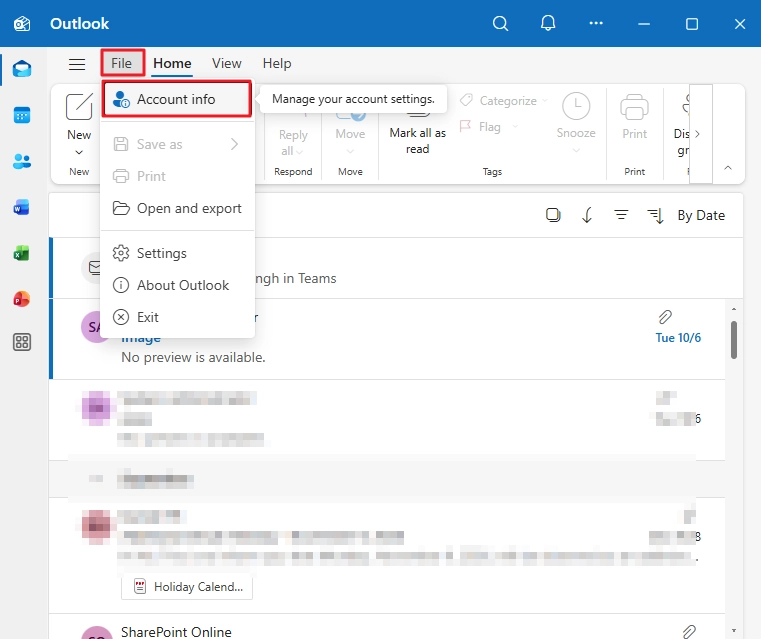Toggle the hamburger navigation pane button

[77, 64]
